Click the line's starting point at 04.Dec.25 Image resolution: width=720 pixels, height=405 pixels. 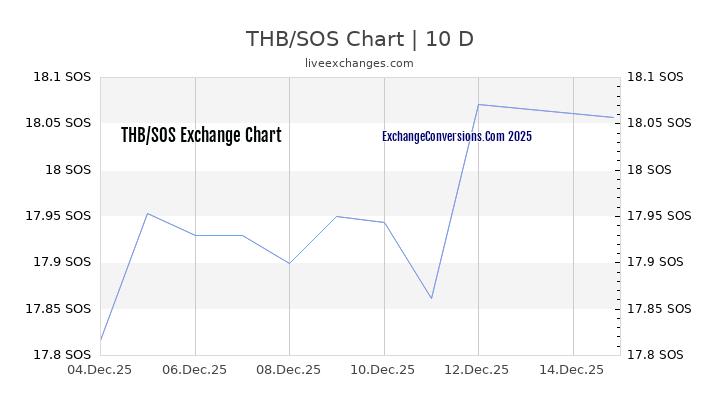pyautogui.click(x=101, y=340)
